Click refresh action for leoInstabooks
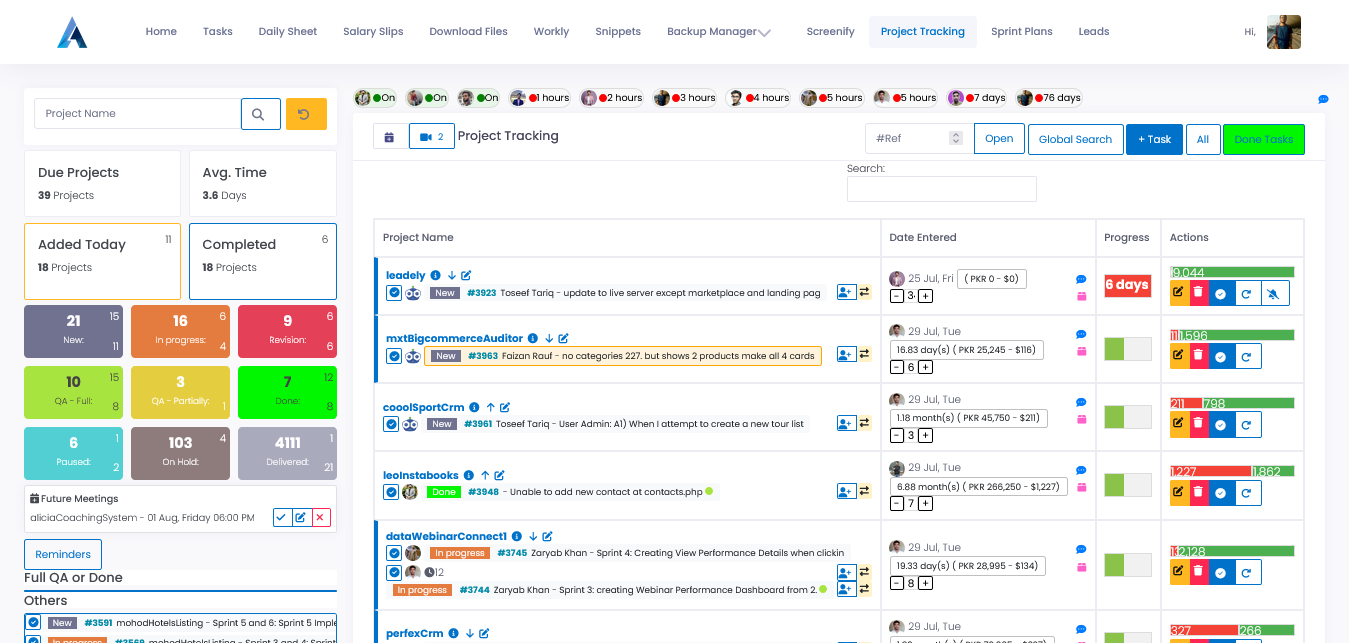1349x643 pixels. point(1247,492)
